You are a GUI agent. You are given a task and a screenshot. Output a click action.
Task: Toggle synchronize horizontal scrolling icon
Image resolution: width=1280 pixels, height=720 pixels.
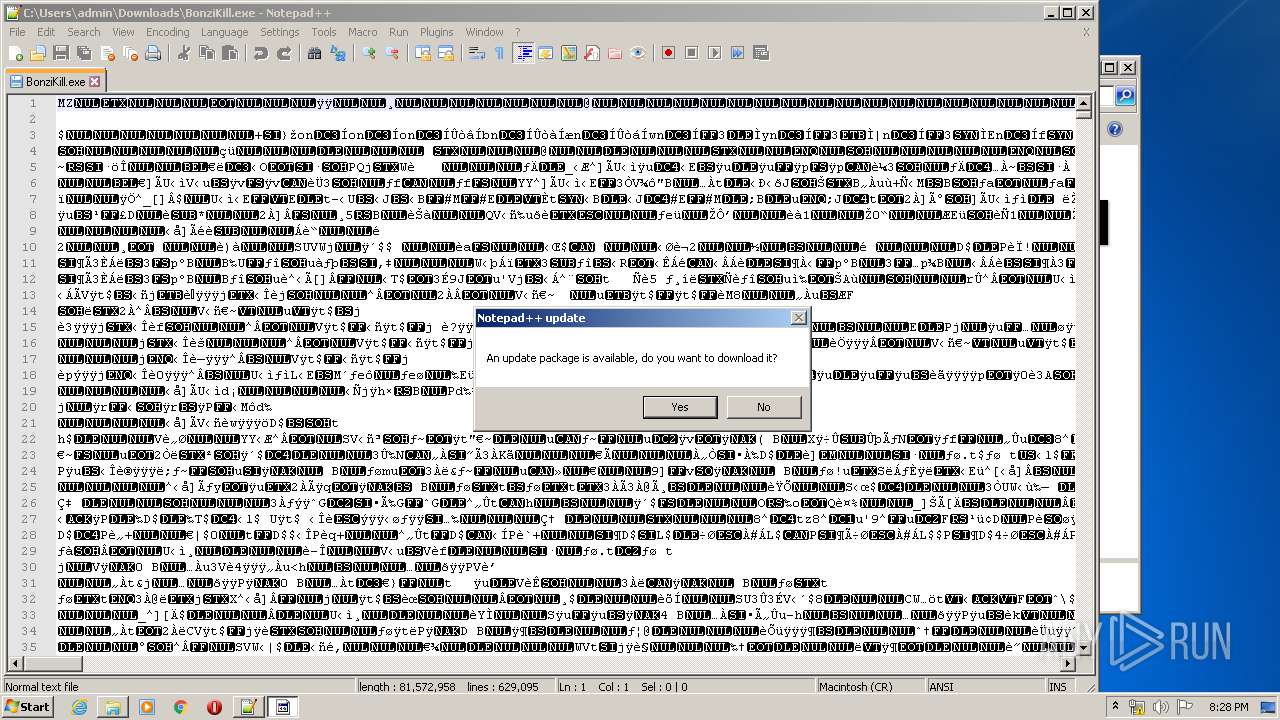[x=445, y=53]
